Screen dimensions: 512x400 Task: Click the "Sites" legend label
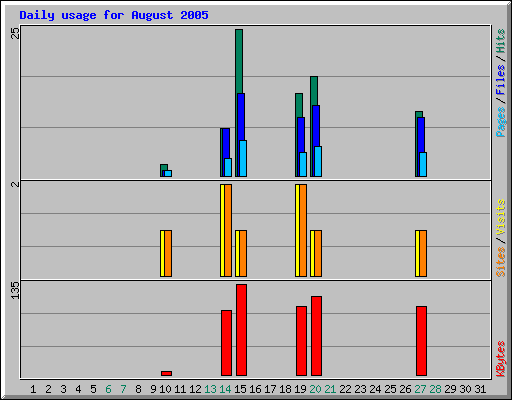coord(500,262)
